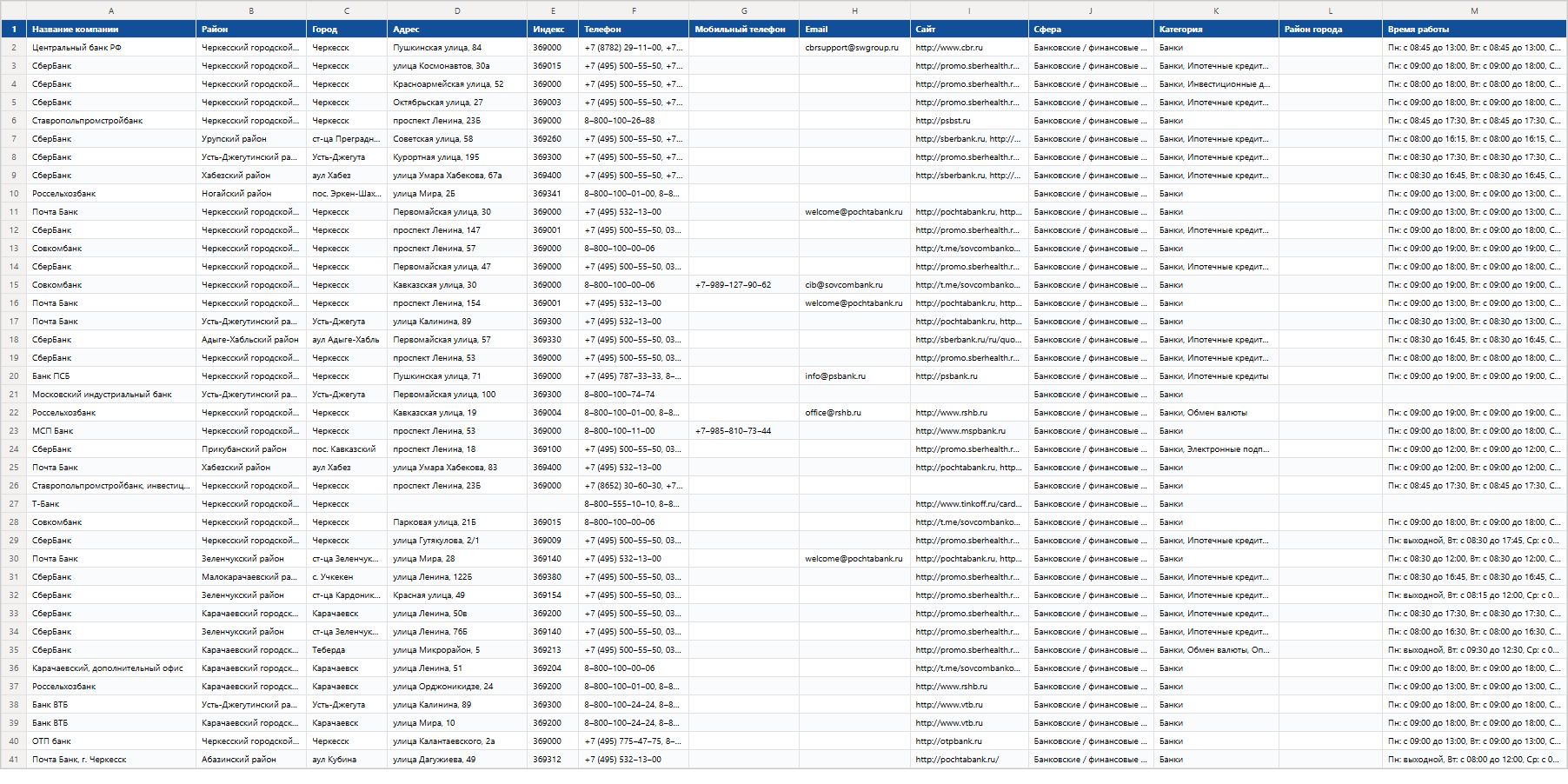Viewport: 1568px width, 784px height.
Task: Select the 'МСП Банк' cell
Action: tap(111, 431)
